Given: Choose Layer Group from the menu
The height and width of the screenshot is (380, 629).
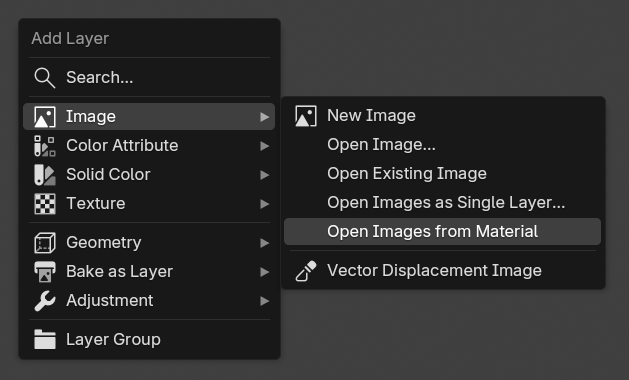Looking at the screenshot, I should (x=149, y=339).
